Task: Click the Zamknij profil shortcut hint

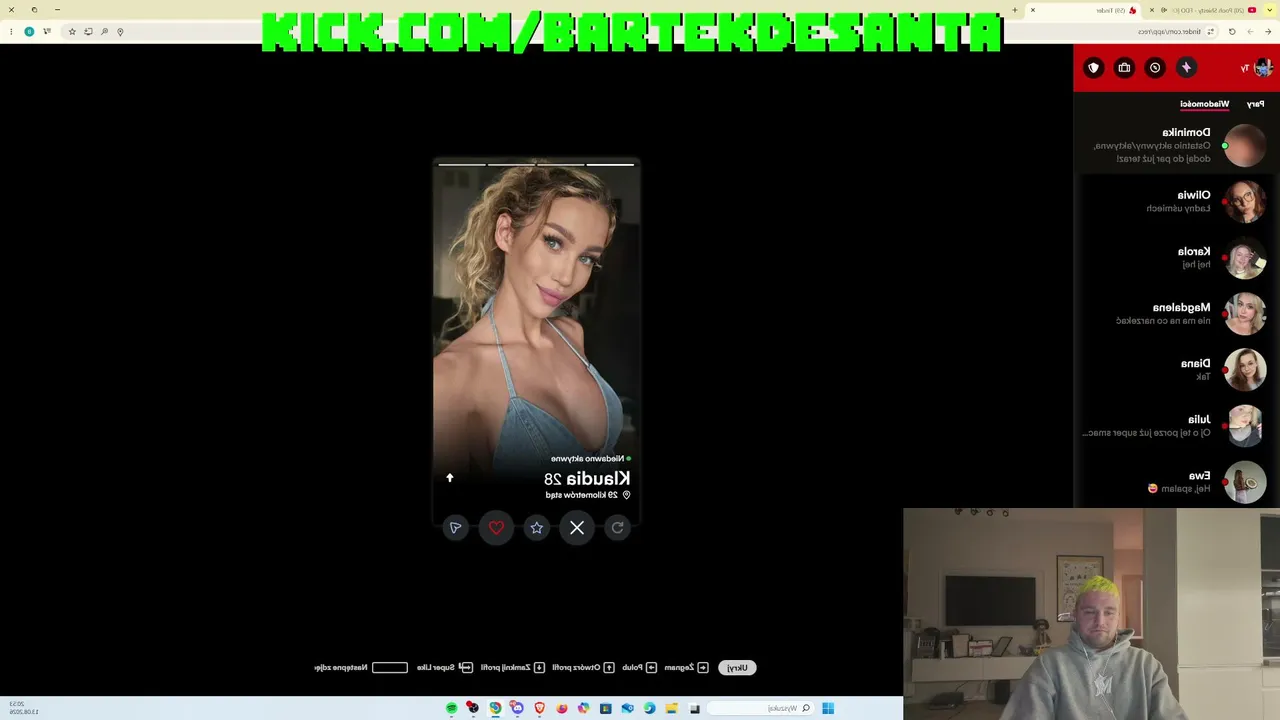Action: click(x=512, y=668)
